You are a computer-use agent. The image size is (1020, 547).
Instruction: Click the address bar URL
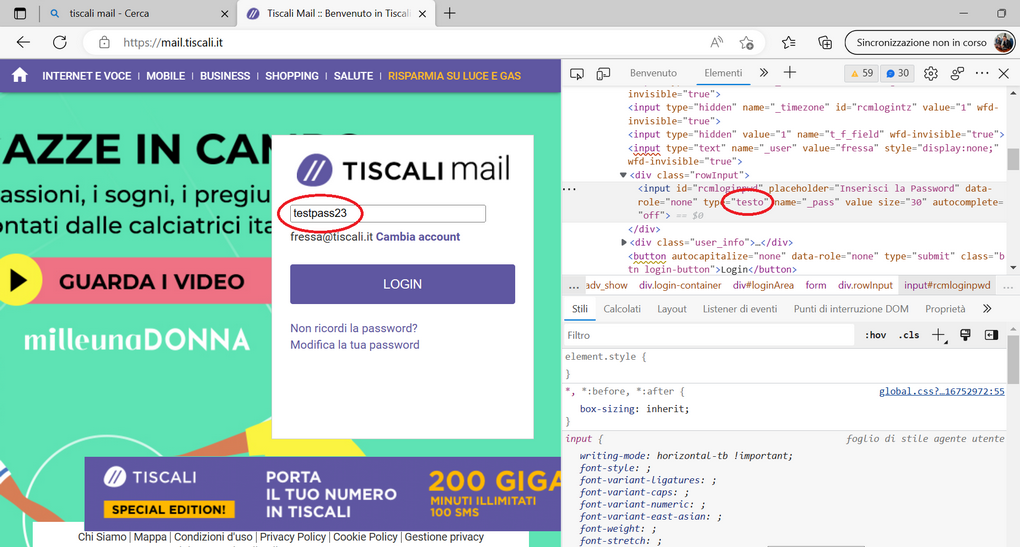pyautogui.click(x=172, y=42)
